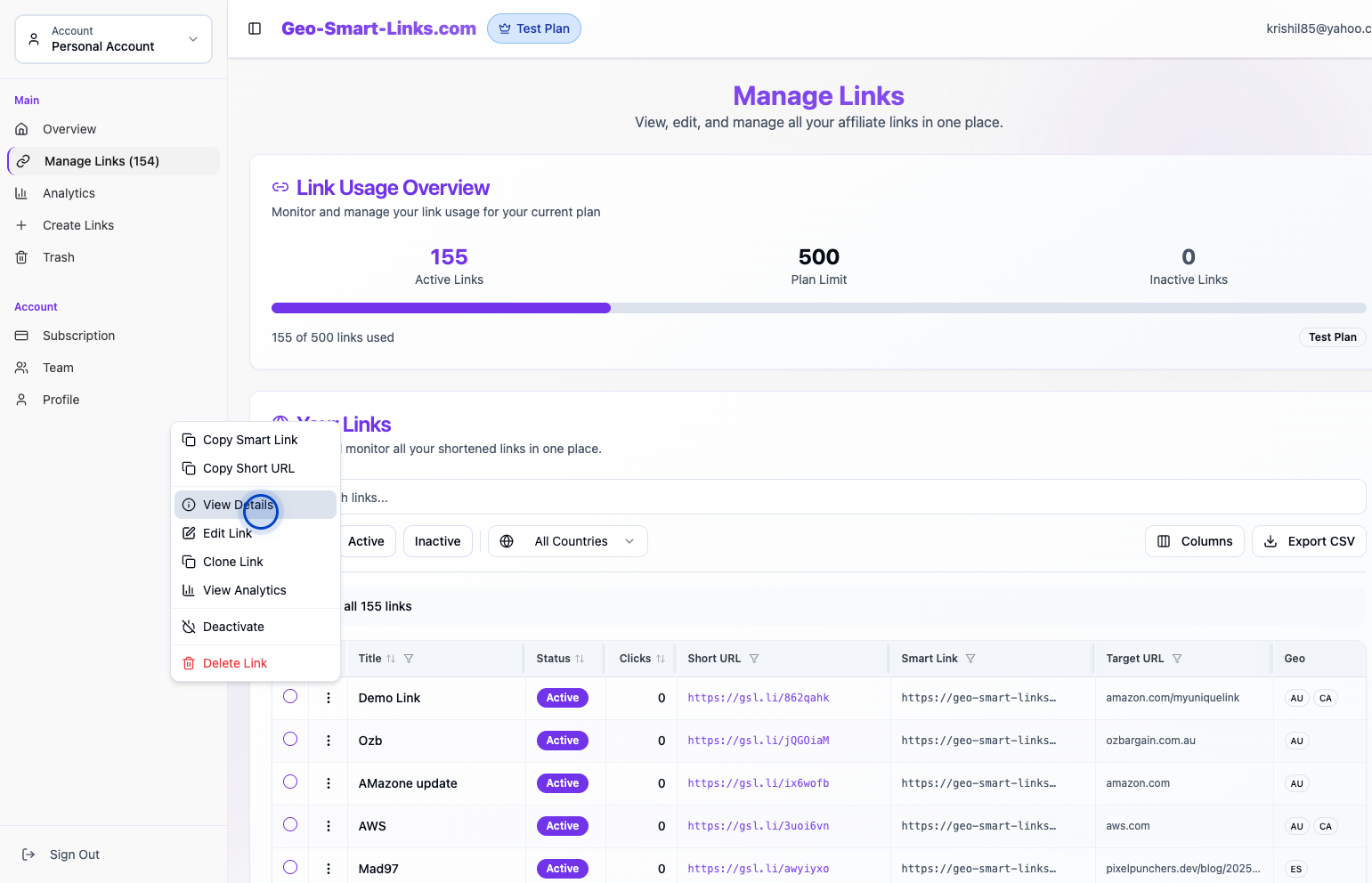
Task: Select Delete Link in context menu
Action: [256, 663]
